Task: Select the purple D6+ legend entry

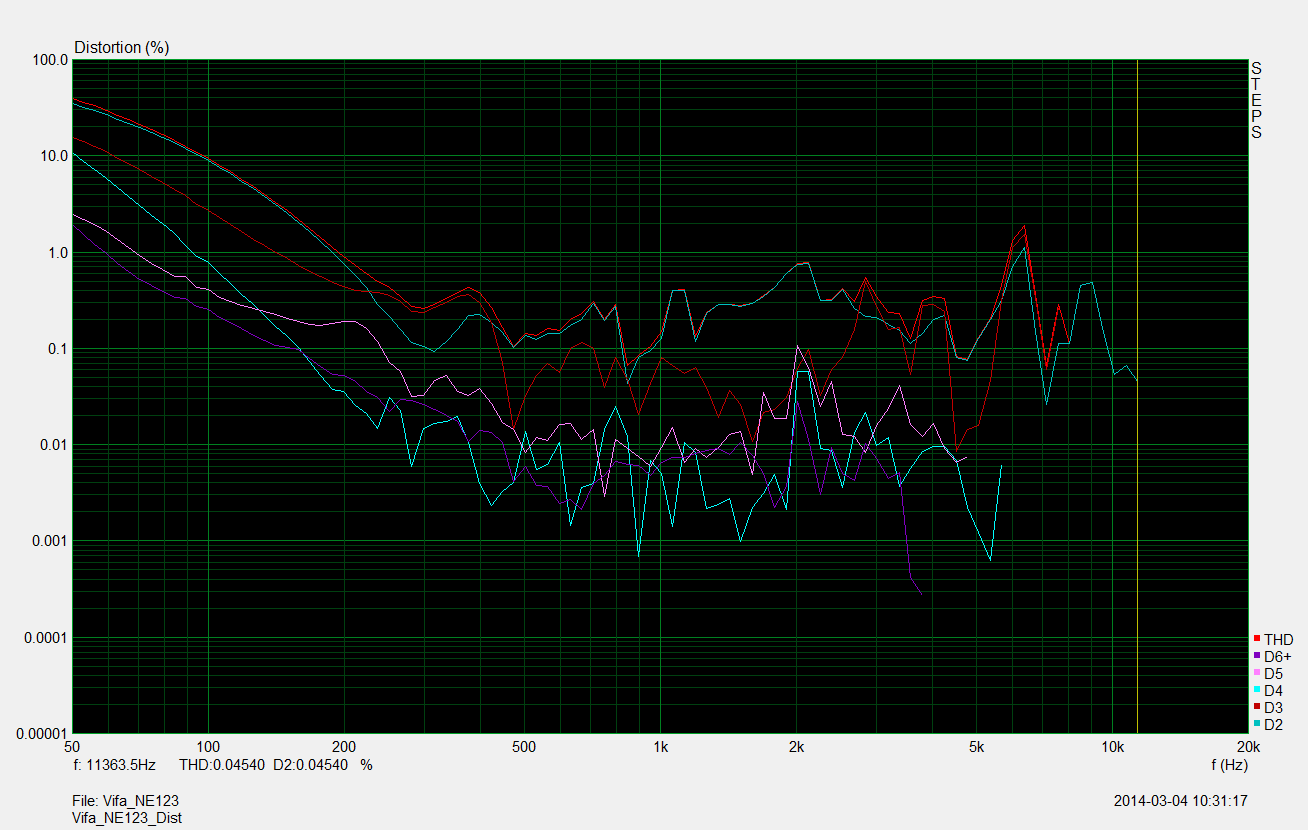Action: point(1277,656)
